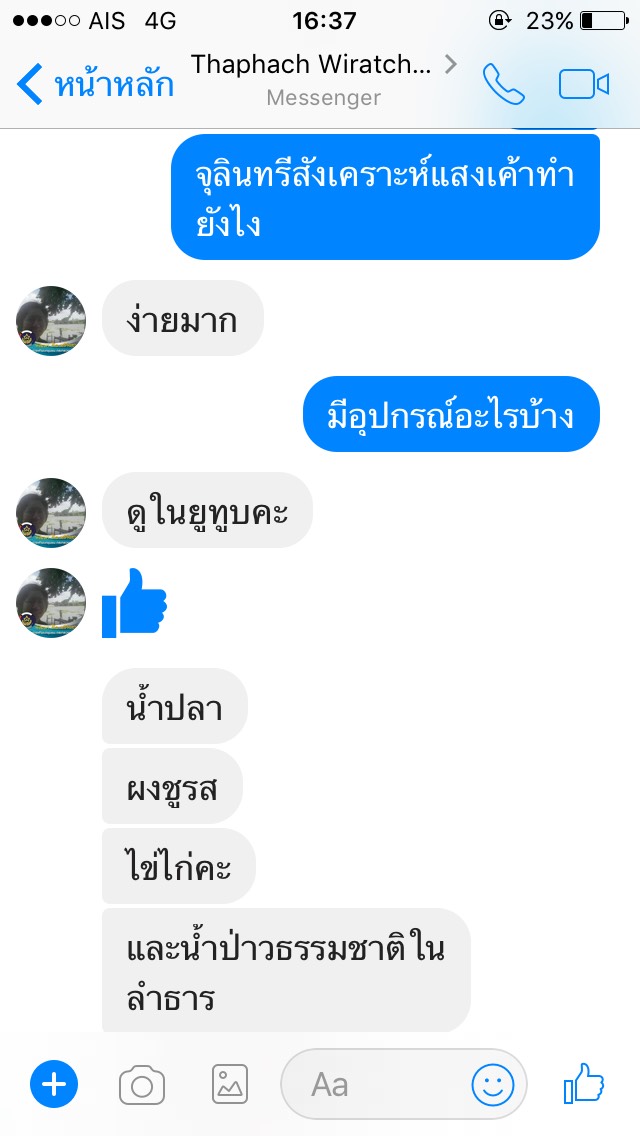Select the message bubble น้ำปลา
Viewport: 640px width, 1136px height.
pos(175,706)
